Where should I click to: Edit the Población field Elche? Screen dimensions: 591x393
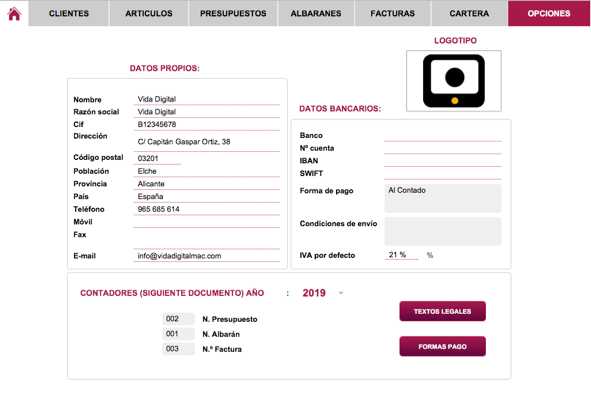pyautogui.click(x=207, y=171)
